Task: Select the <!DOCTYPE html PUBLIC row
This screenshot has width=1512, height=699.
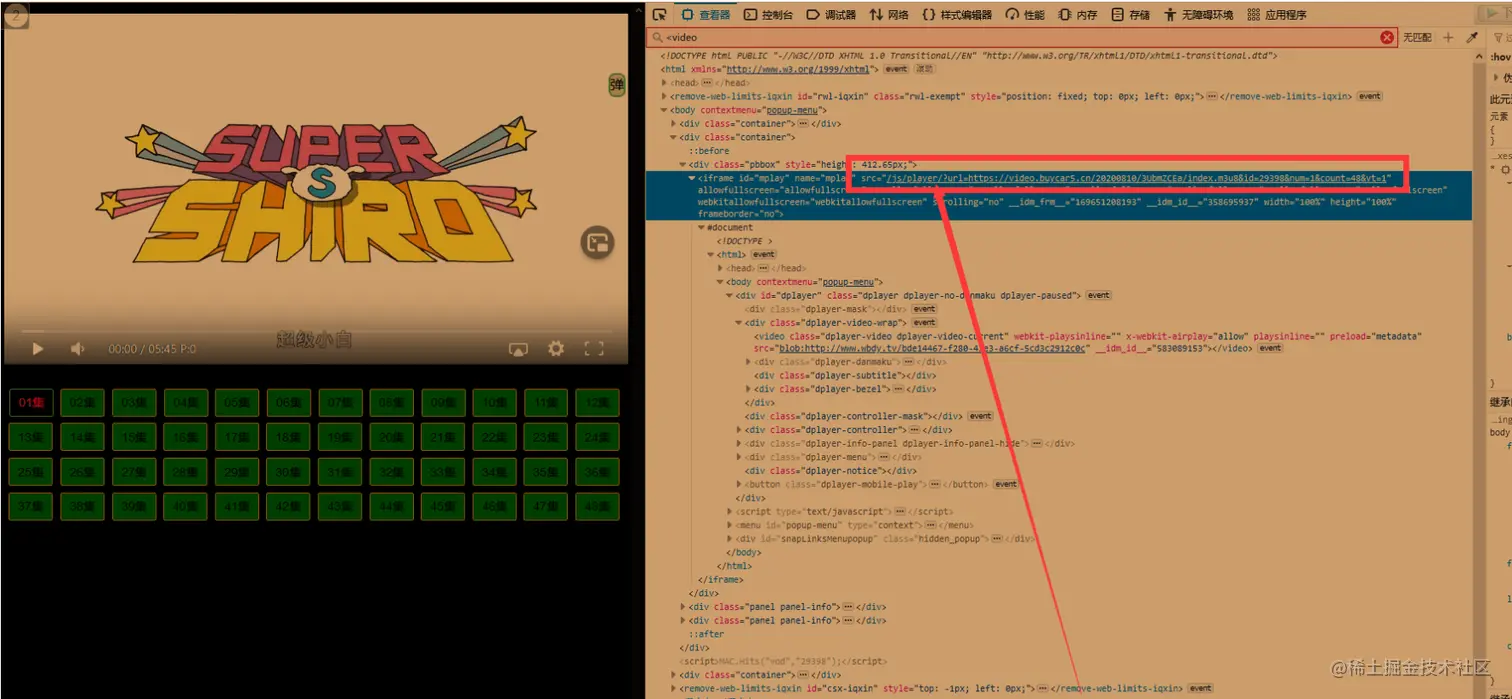Action: coord(970,56)
